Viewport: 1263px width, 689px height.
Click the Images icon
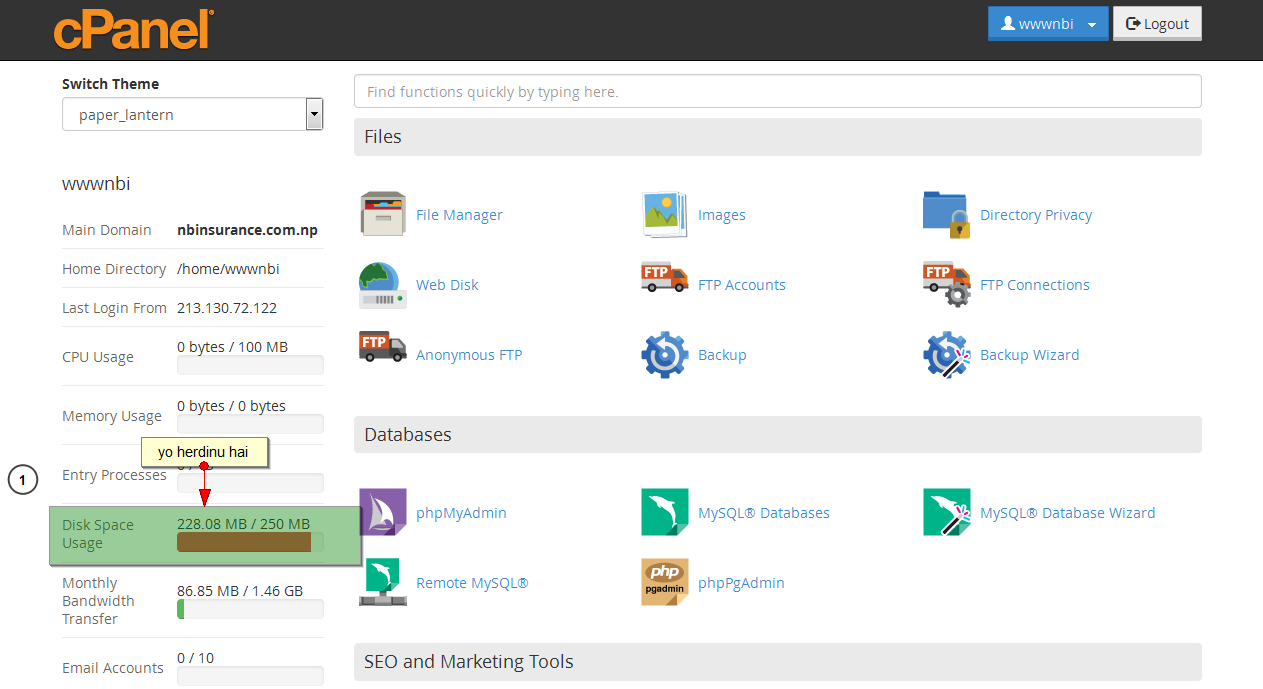pyautogui.click(x=664, y=215)
